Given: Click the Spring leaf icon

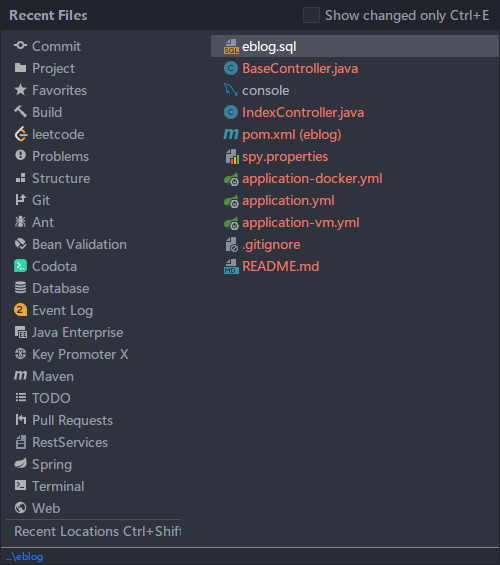Looking at the screenshot, I should (21, 463).
